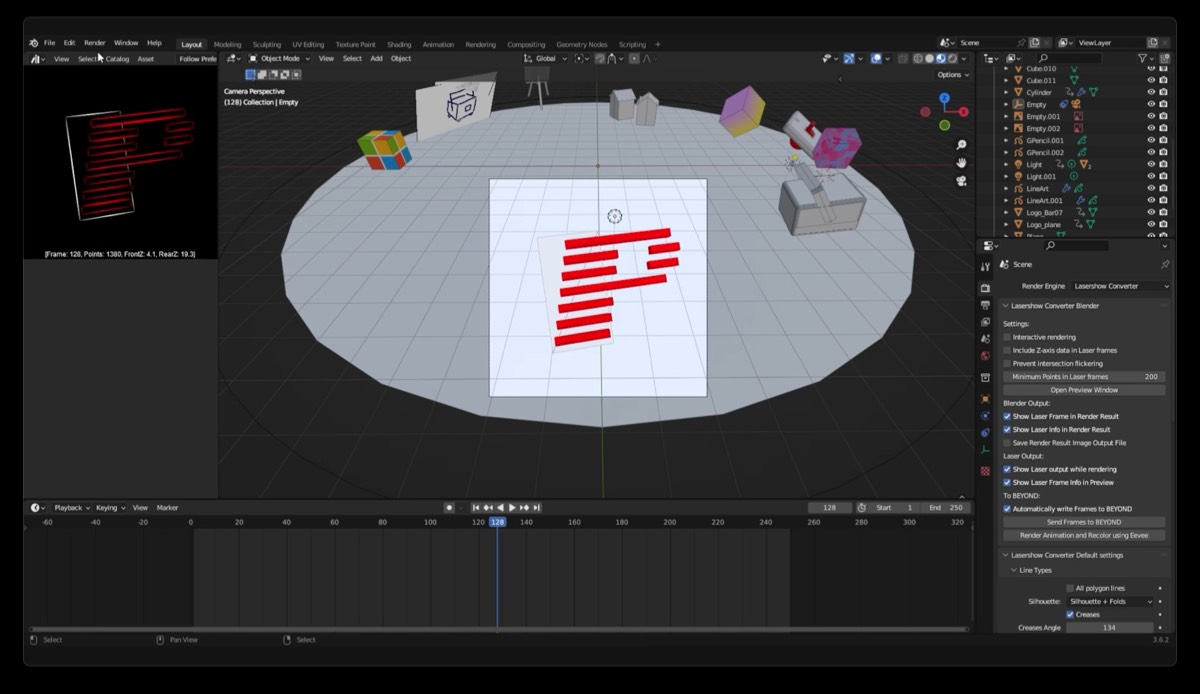Toggle camera view icon in viewport

click(x=961, y=181)
